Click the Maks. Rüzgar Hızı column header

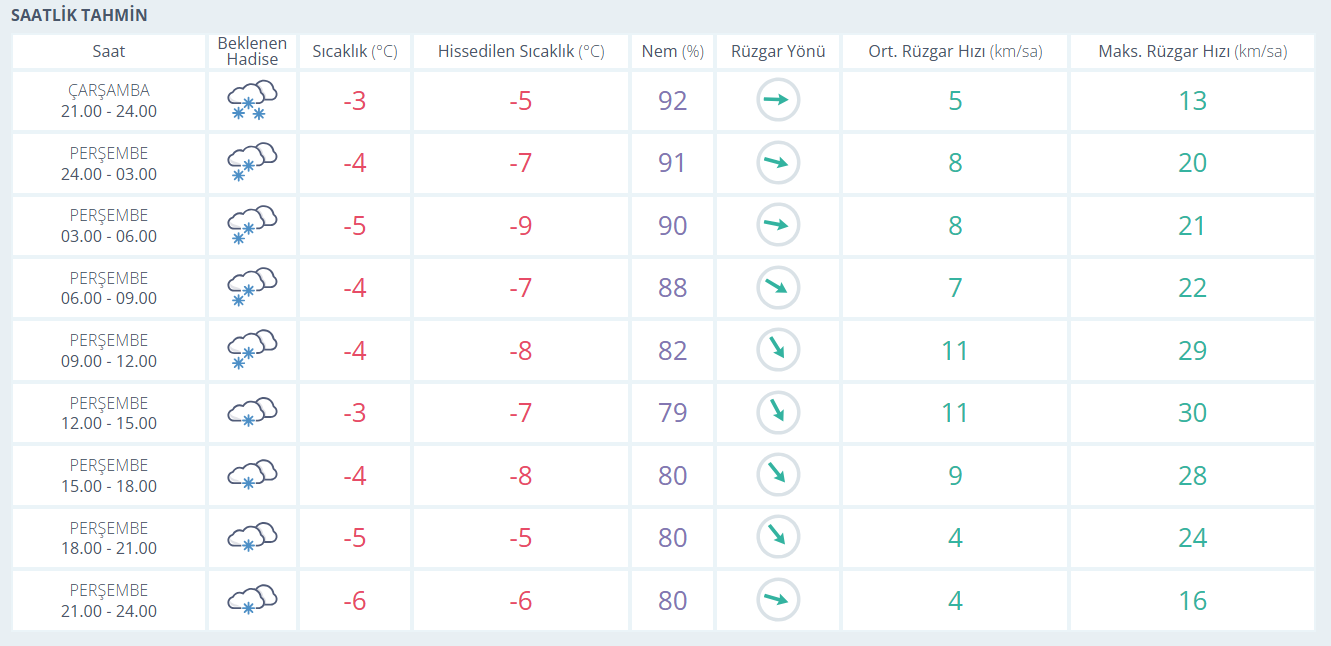click(x=1192, y=51)
